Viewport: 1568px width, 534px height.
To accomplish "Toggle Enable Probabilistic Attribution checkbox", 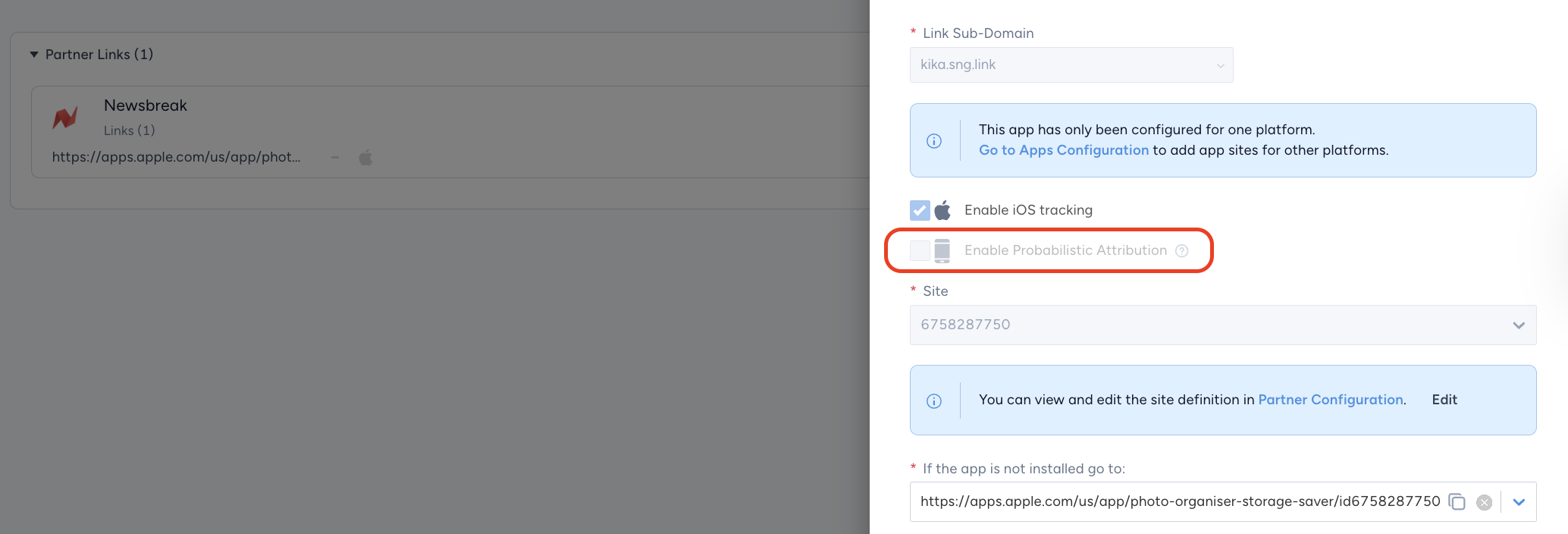I will click(920, 250).
